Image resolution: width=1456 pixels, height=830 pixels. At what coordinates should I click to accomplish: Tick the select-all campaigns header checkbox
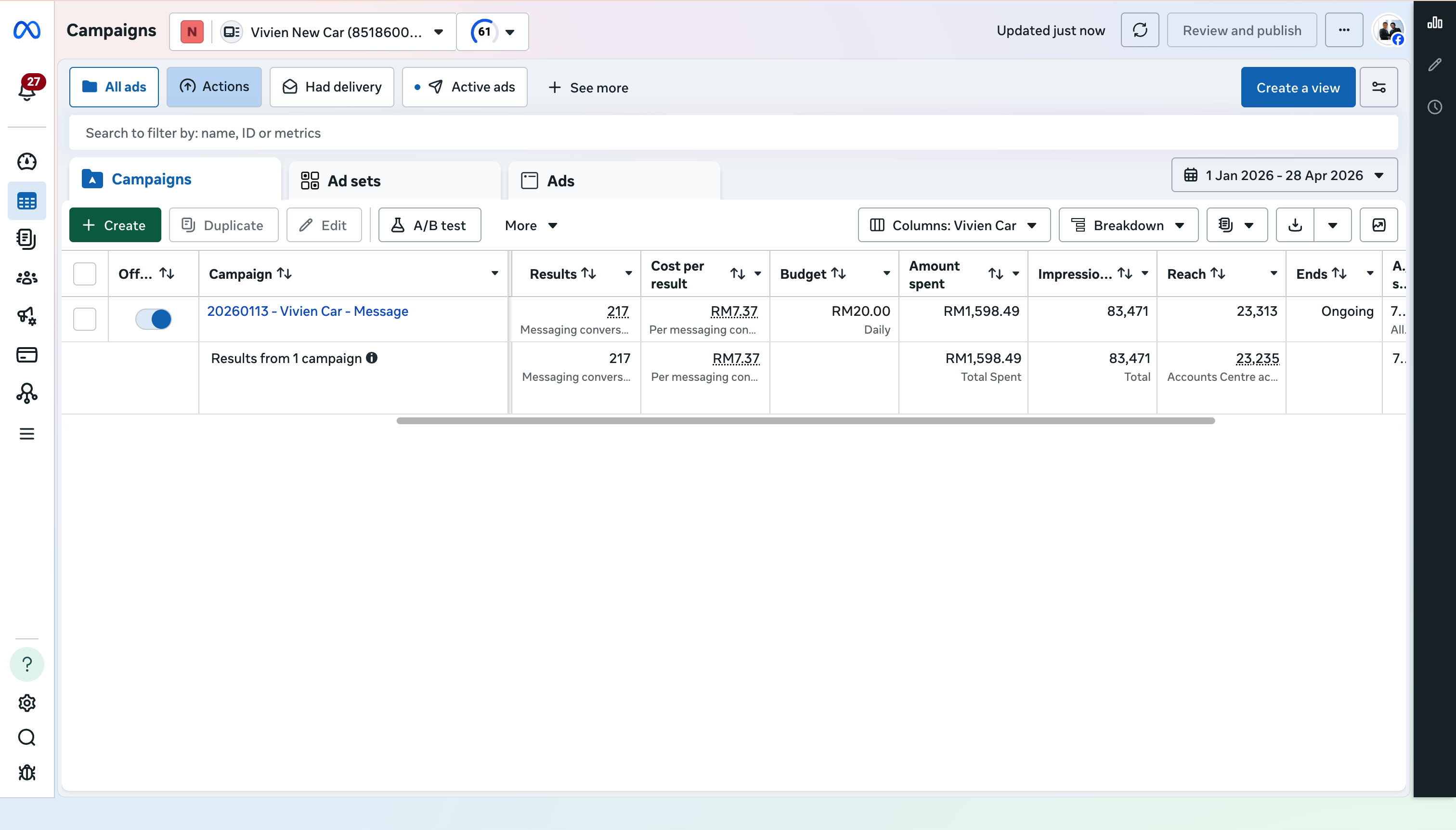(85, 273)
